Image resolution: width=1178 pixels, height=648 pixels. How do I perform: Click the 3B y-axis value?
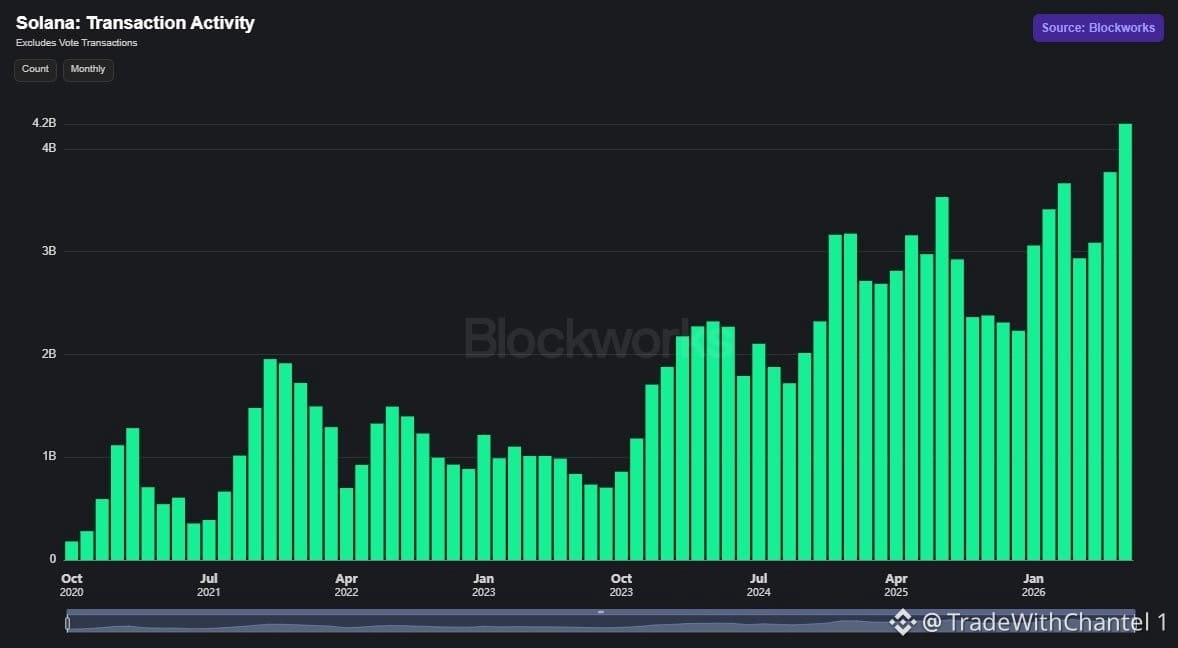coord(49,251)
